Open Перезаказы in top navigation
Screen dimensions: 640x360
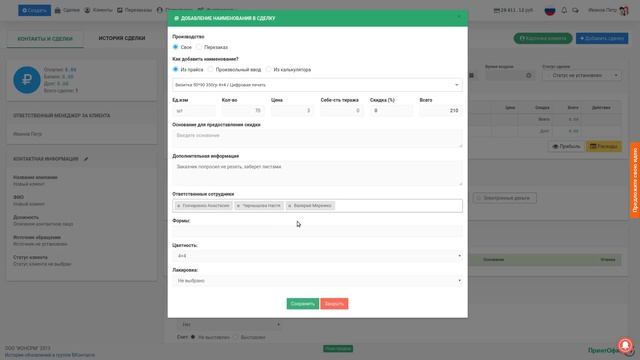(134, 10)
